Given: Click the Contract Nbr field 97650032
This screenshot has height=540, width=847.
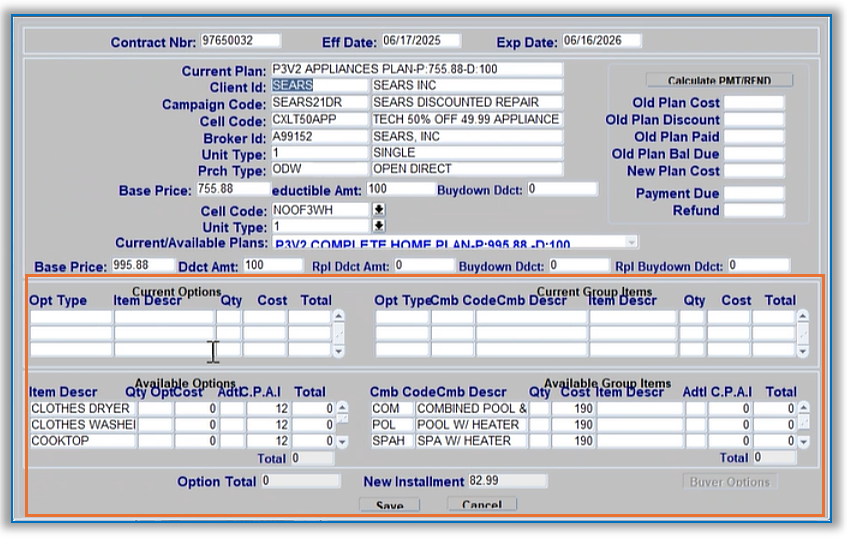Looking at the screenshot, I should tap(240, 40).
